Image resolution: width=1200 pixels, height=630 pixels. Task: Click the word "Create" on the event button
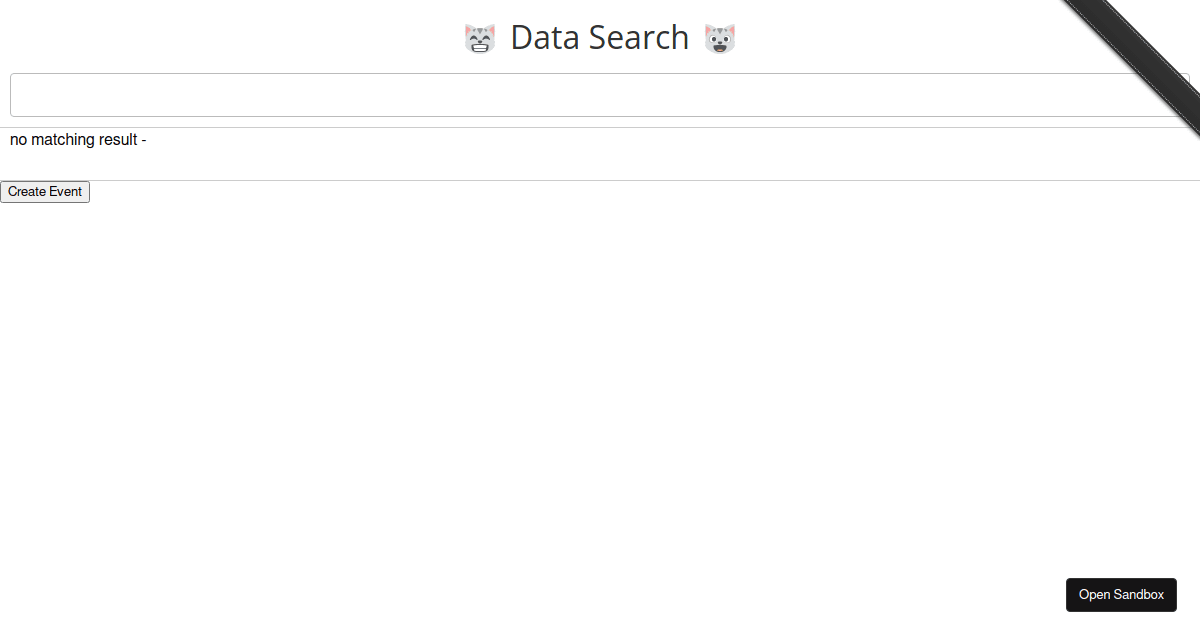pos(27,192)
